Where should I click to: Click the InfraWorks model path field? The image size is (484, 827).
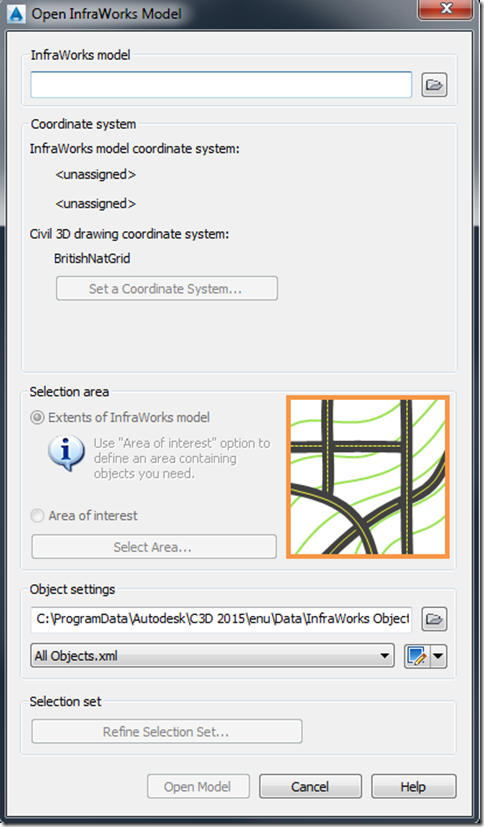(221, 85)
